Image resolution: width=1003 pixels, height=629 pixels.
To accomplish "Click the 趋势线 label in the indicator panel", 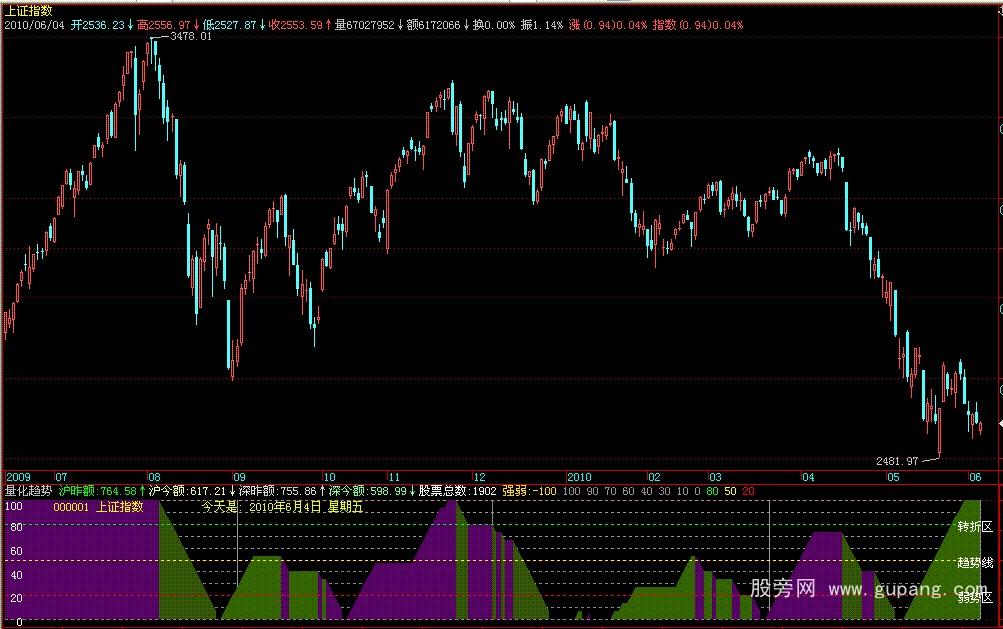I will [974, 562].
